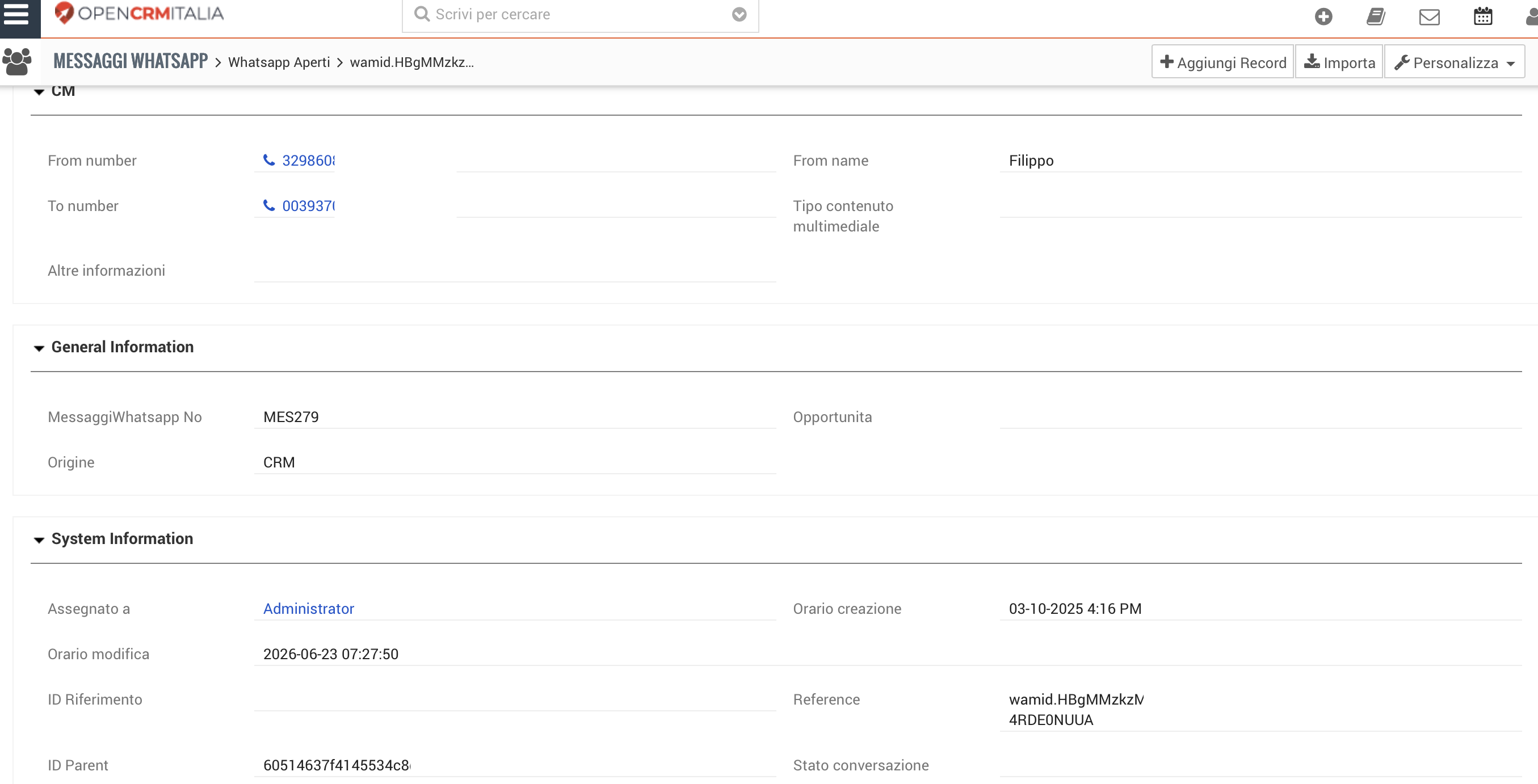Select creation time 03-10-2025 4:16 PM
Screen dimensions: 1538x784
click(1075, 608)
